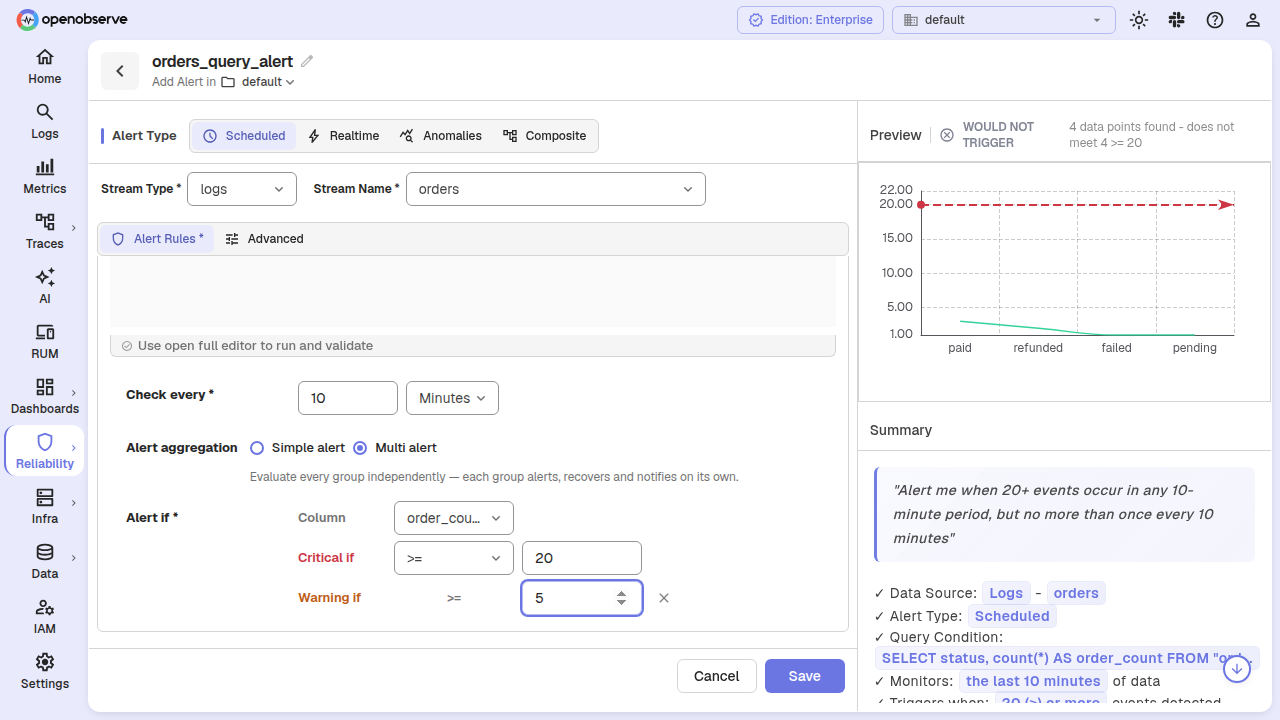The image size is (1280, 720).
Task: Go back with the arrow button
Action: click(x=120, y=71)
